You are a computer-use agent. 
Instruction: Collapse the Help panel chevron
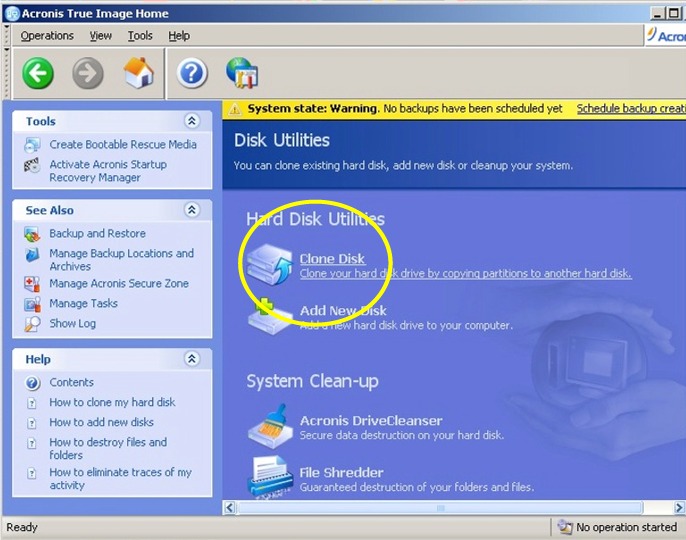pyautogui.click(x=192, y=359)
